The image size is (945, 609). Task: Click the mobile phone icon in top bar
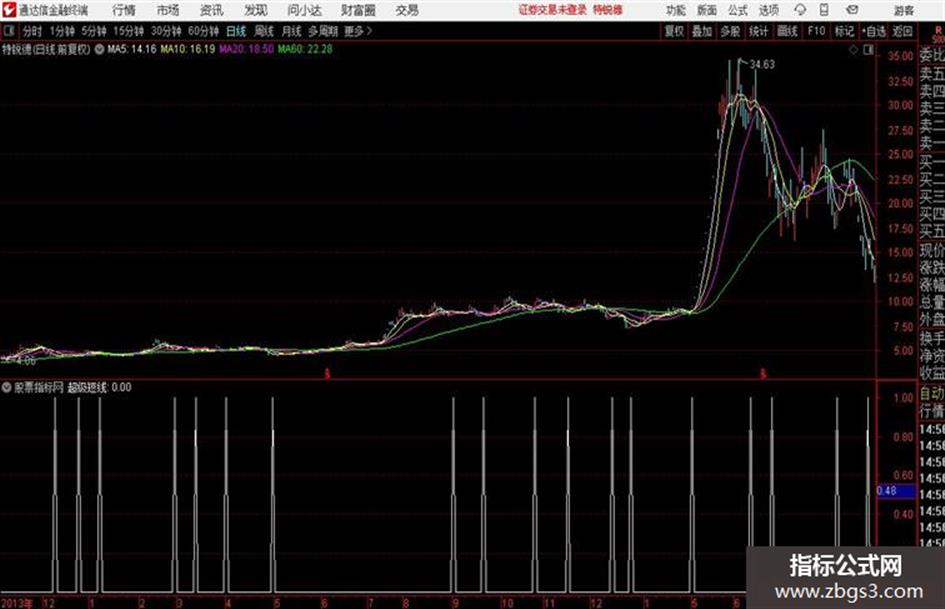pyautogui.click(x=824, y=10)
